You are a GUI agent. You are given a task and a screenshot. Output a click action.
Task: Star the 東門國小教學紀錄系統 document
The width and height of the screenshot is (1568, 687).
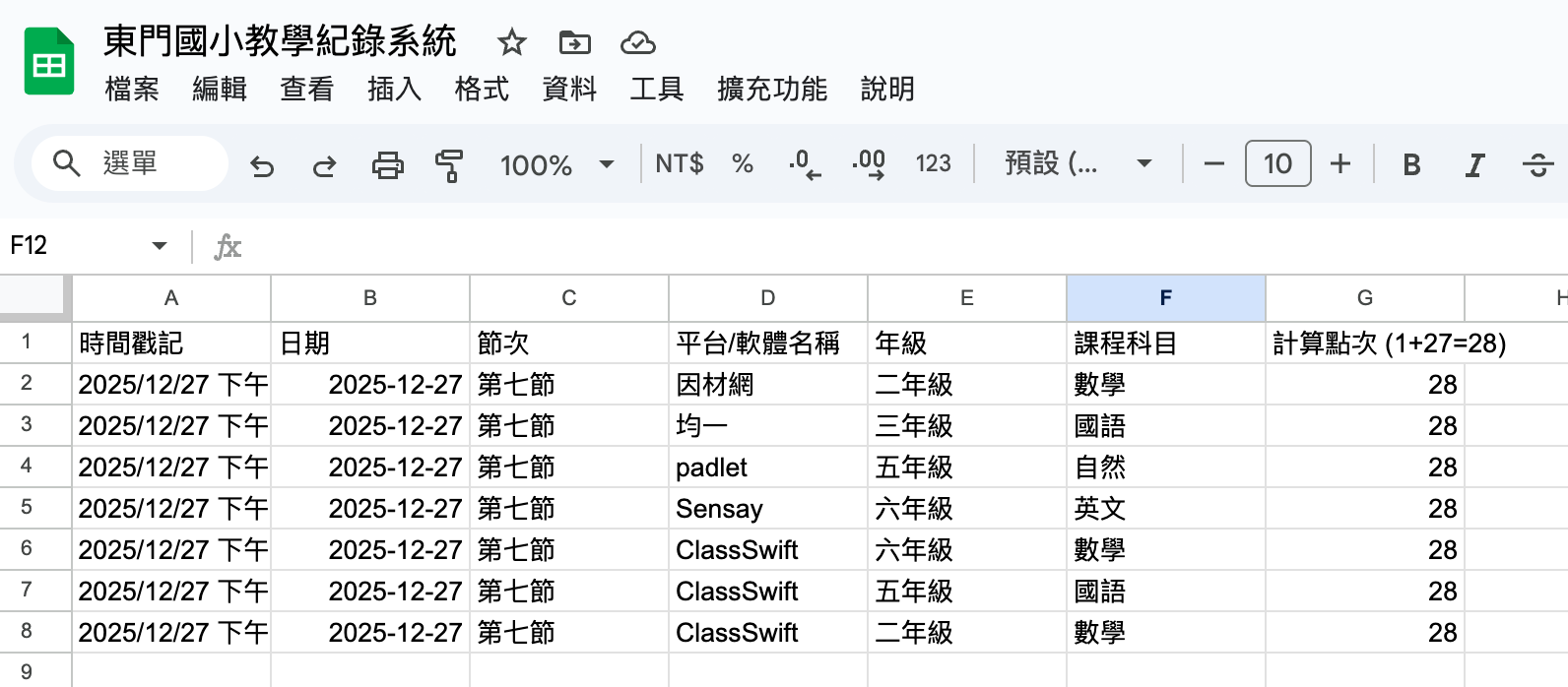click(x=511, y=42)
